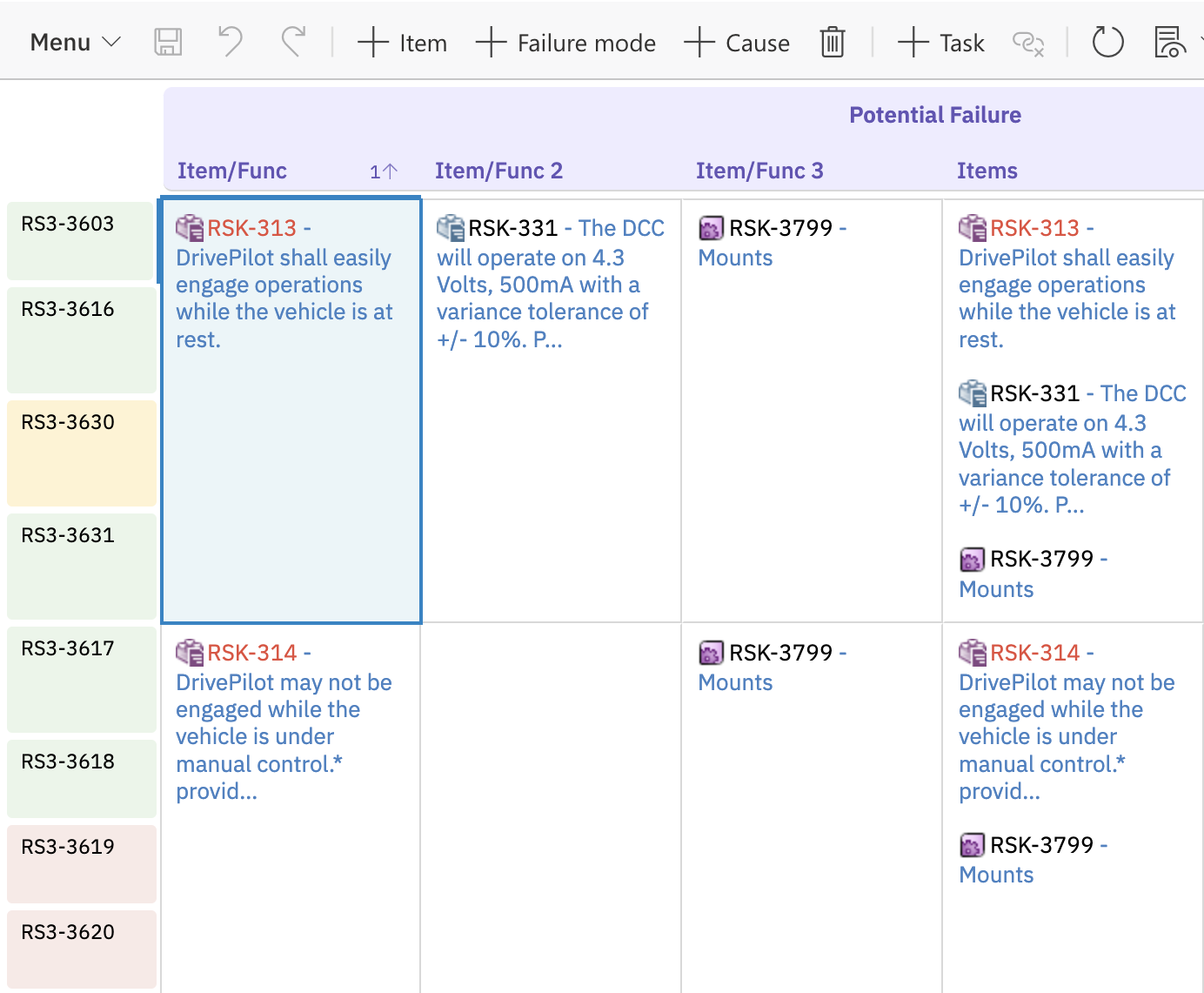Image resolution: width=1204 pixels, height=993 pixels.
Task: Add a new Failure mode
Action: (x=565, y=42)
